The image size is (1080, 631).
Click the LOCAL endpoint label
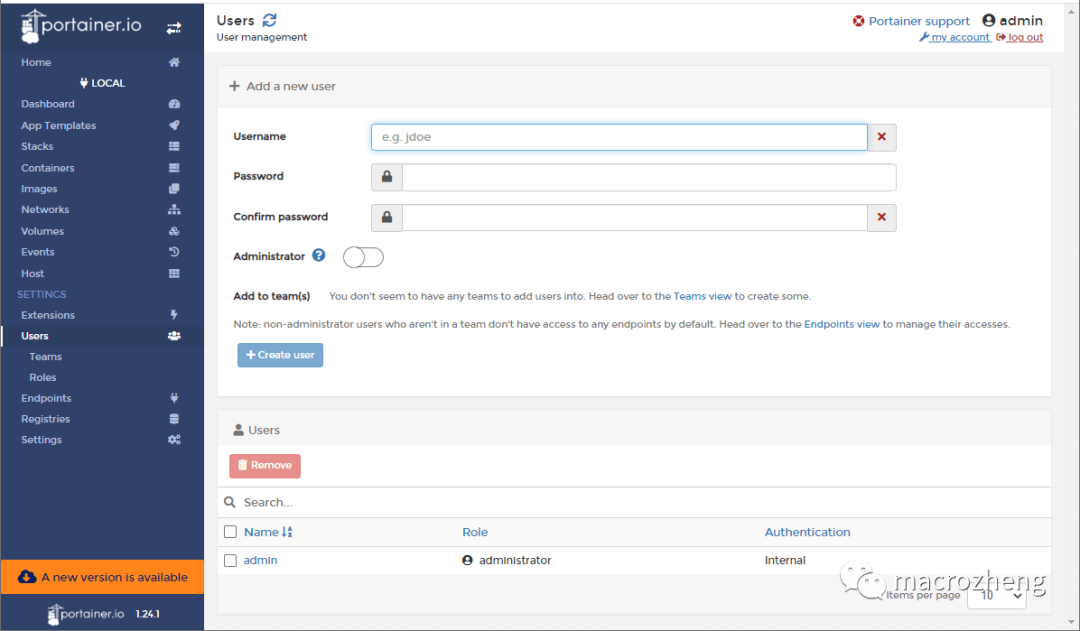coord(102,83)
